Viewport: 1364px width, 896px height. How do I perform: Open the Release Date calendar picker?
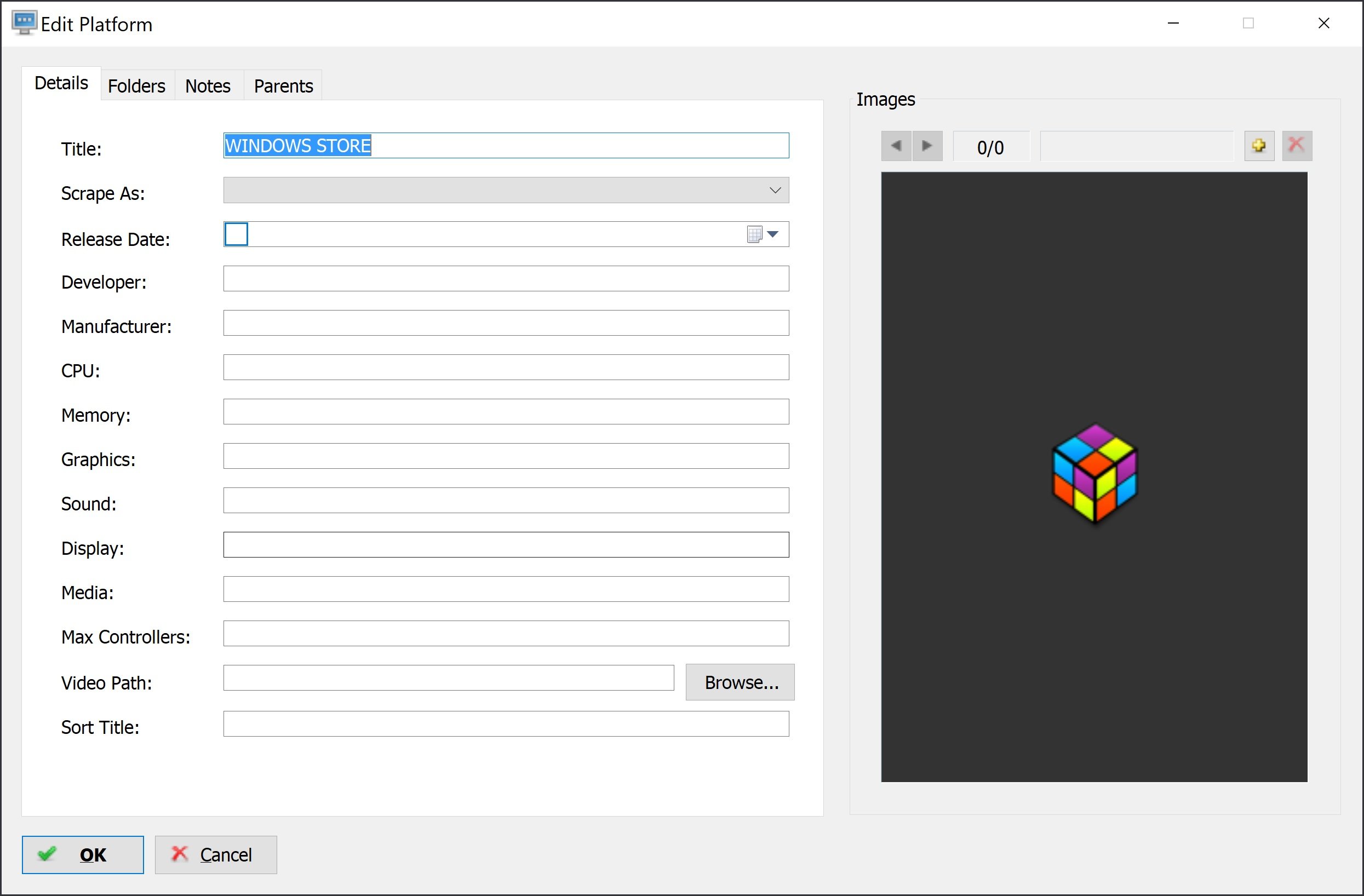point(764,234)
